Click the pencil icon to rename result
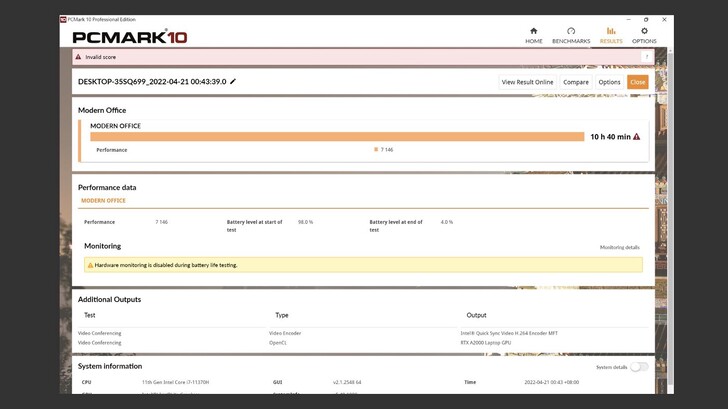Image resolution: width=728 pixels, height=409 pixels. (x=233, y=81)
